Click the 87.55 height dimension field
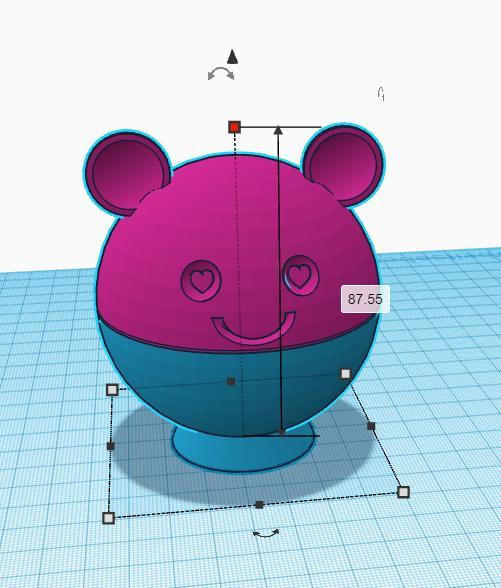This screenshot has width=501, height=588. tap(365, 299)
